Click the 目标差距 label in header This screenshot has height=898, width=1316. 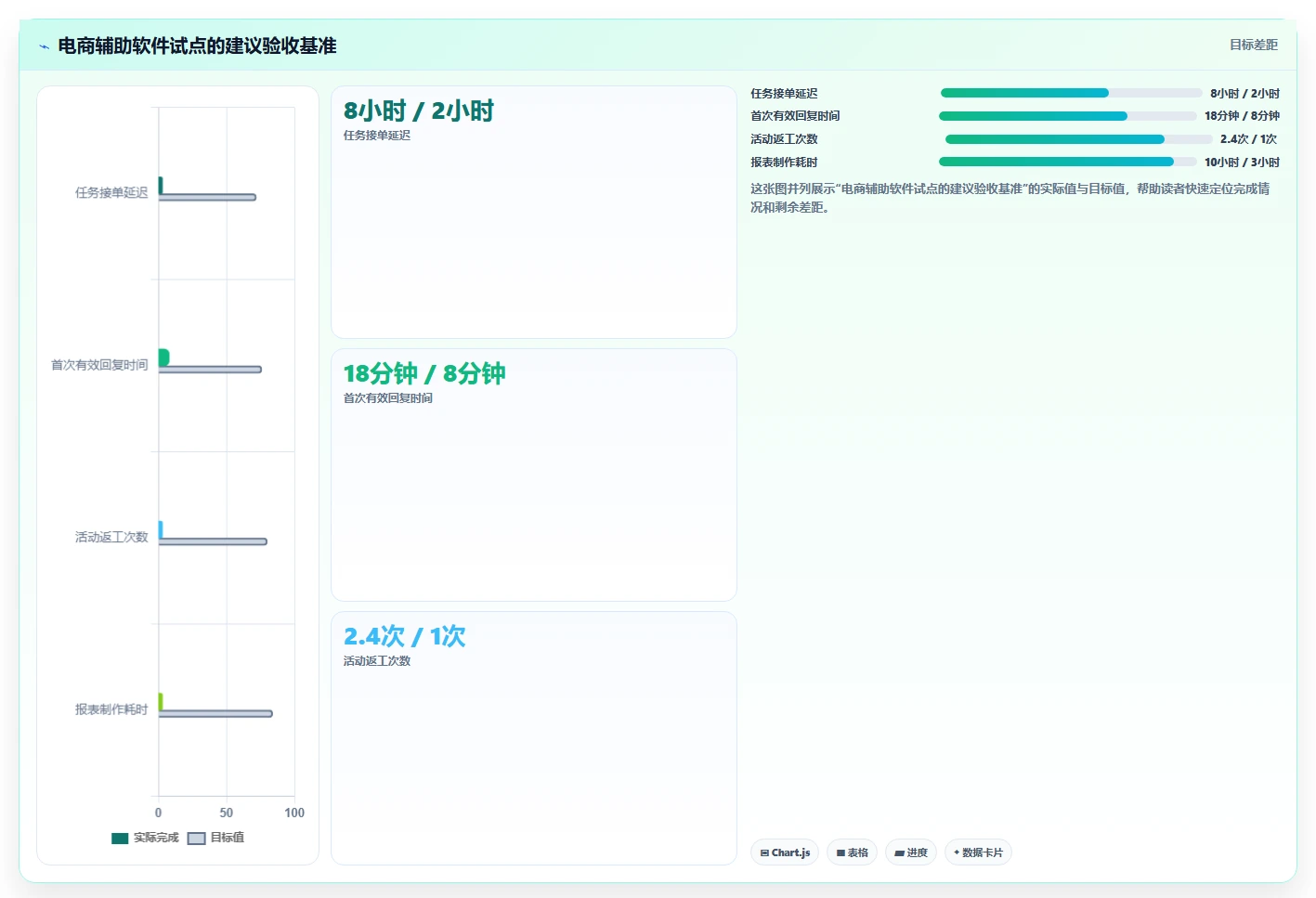1253,45
